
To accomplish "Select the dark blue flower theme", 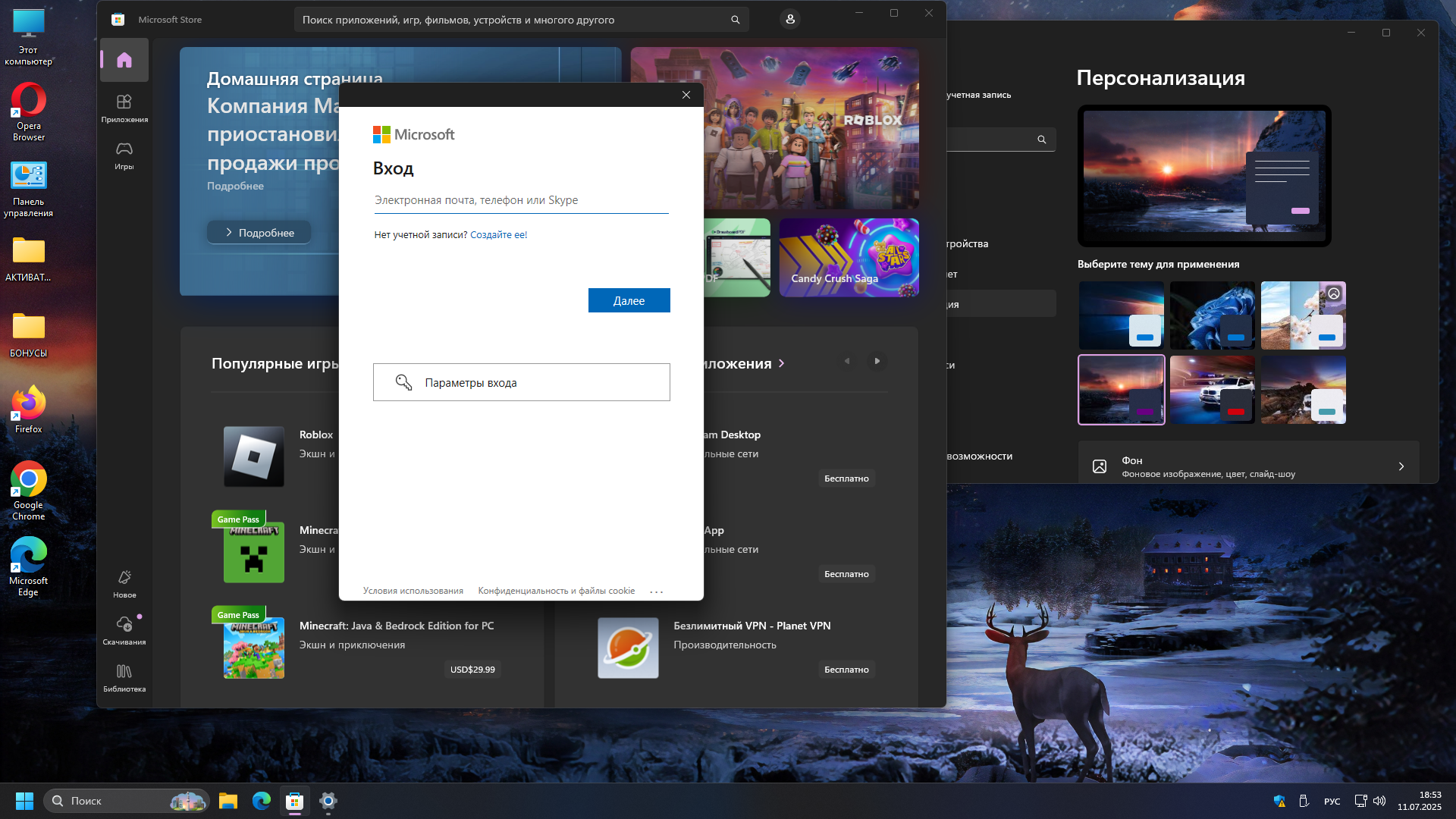I will click(1212, 315).
